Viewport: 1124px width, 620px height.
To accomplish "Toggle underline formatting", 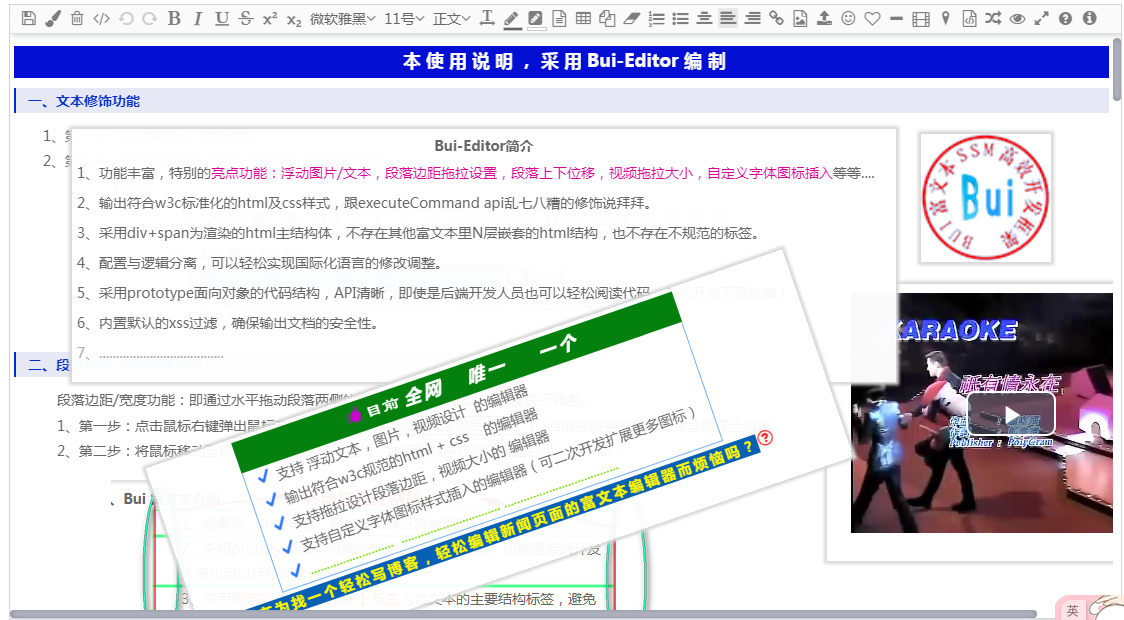I will coord(222,19).
